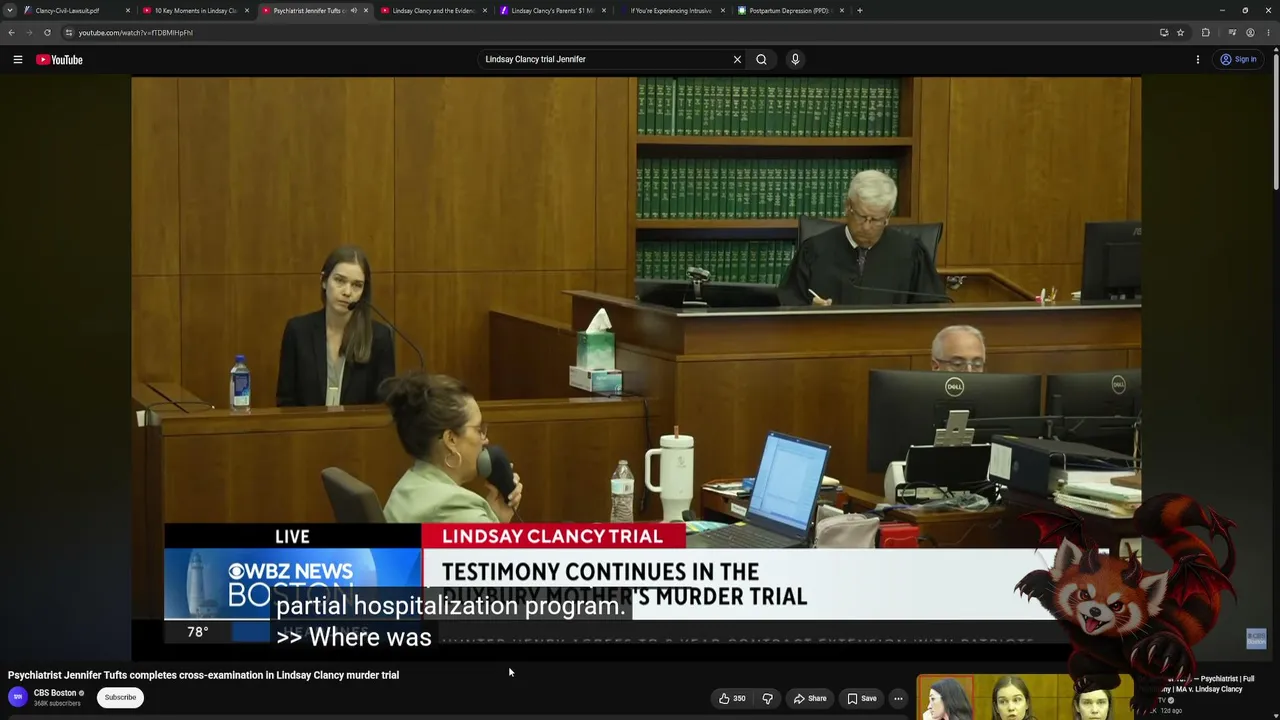Close the 'Lindsay Clancy and the Evidence' tab
This screenshot has width=1280, height=720.
(484, 11)
